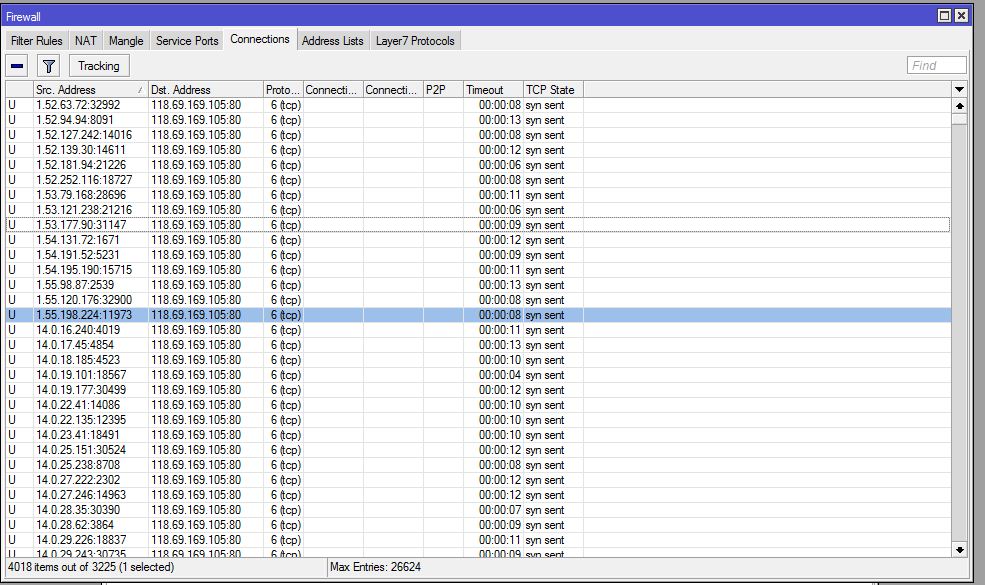Select row with source 1.52.252.116:18727
Screen dimensions: 985x585
[x=478, y=180]
